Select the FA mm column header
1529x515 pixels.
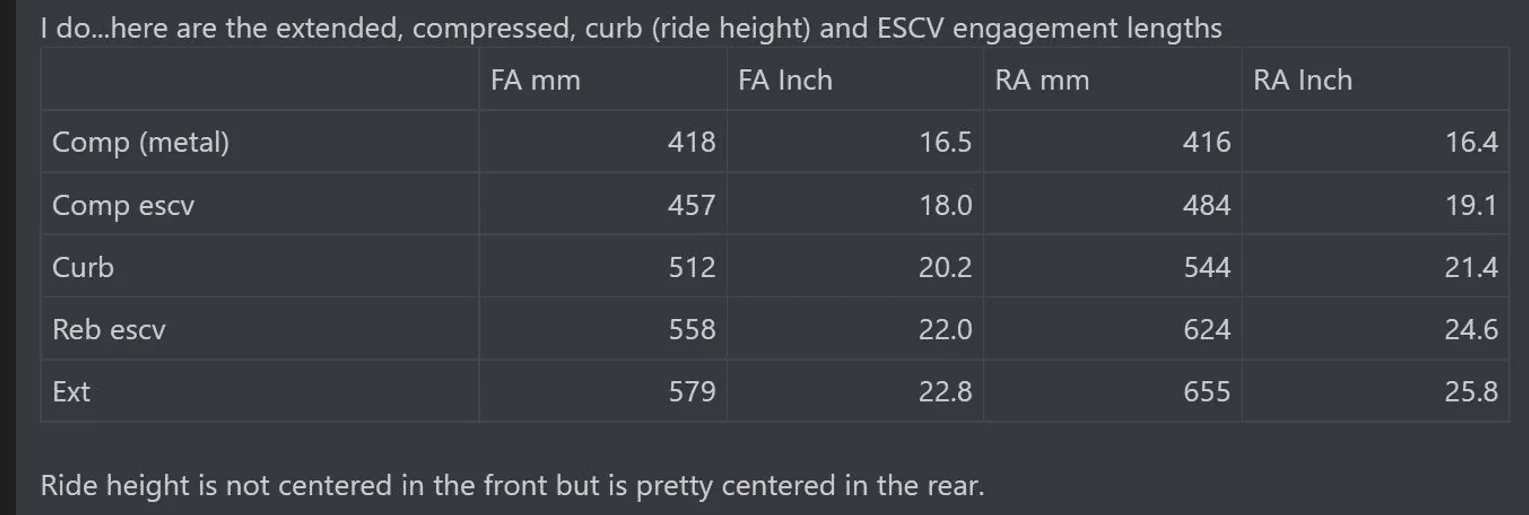pyautogui.click(x=535, y=80)
